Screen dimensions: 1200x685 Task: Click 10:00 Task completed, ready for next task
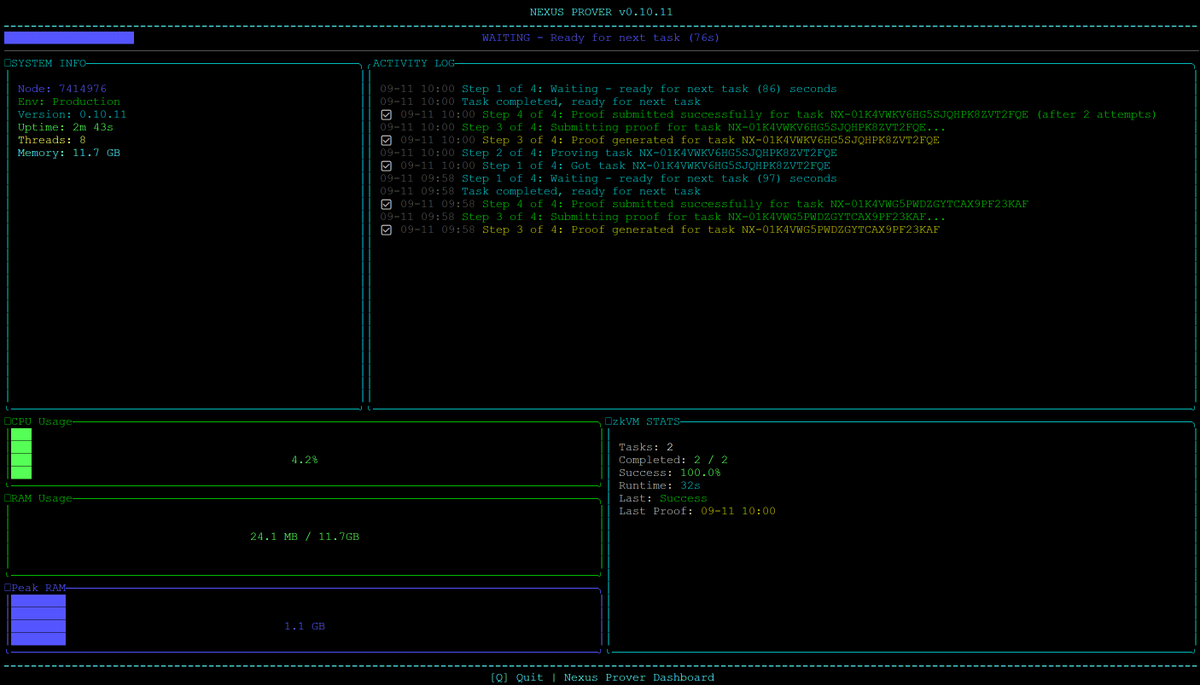pyautogui.click(x=540, y=102)
